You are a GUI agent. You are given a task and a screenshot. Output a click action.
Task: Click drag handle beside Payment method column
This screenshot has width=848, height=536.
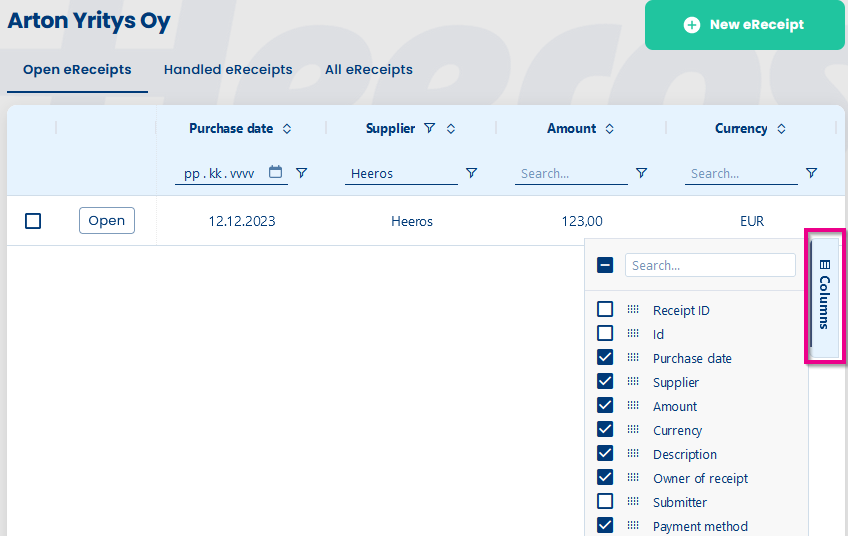tap(633, 526)
